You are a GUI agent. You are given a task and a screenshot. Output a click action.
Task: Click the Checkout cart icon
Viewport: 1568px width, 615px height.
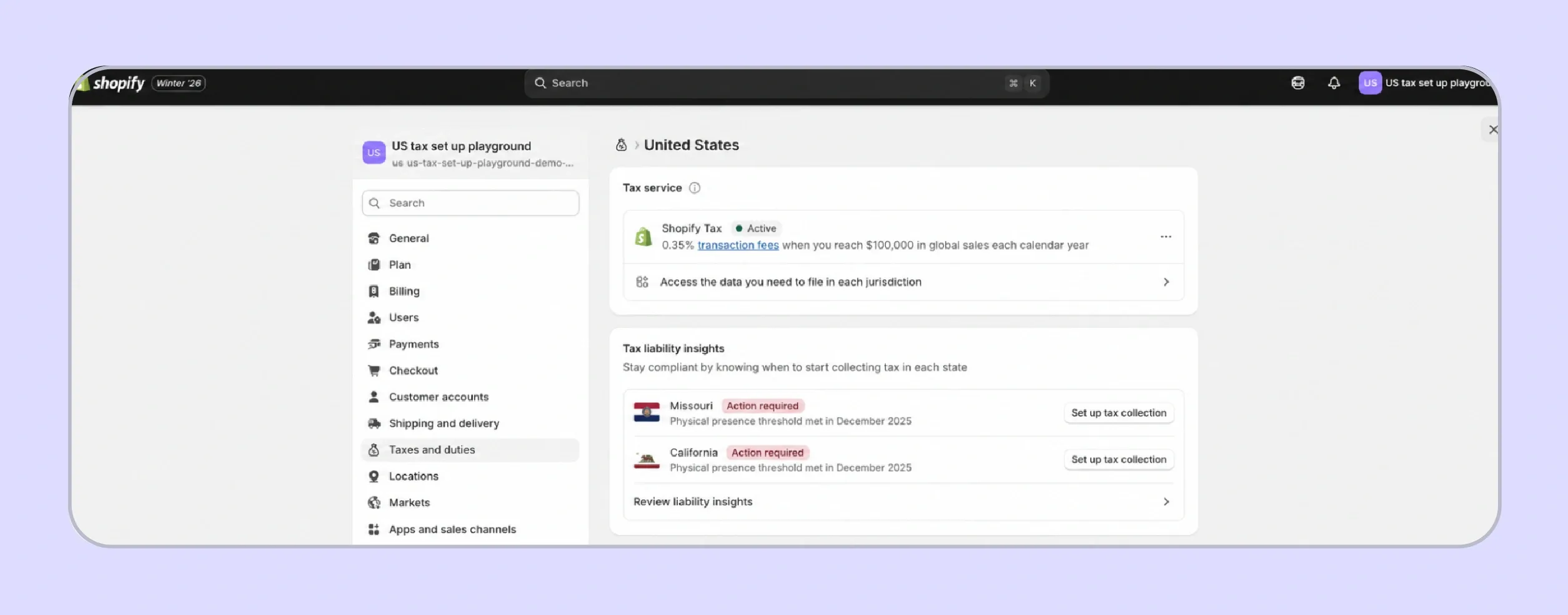click(374, 370)
